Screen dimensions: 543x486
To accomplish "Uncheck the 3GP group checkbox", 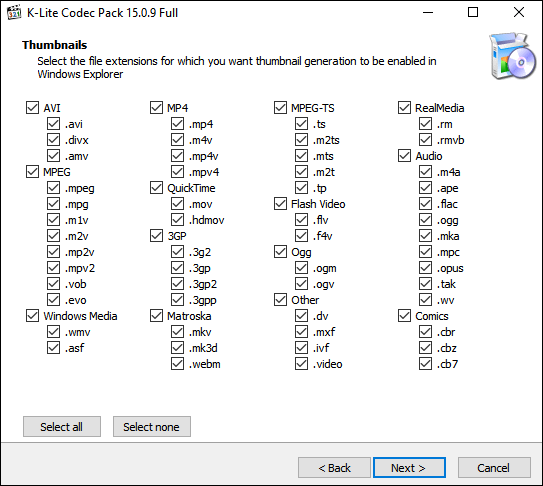I will point(157,236).
